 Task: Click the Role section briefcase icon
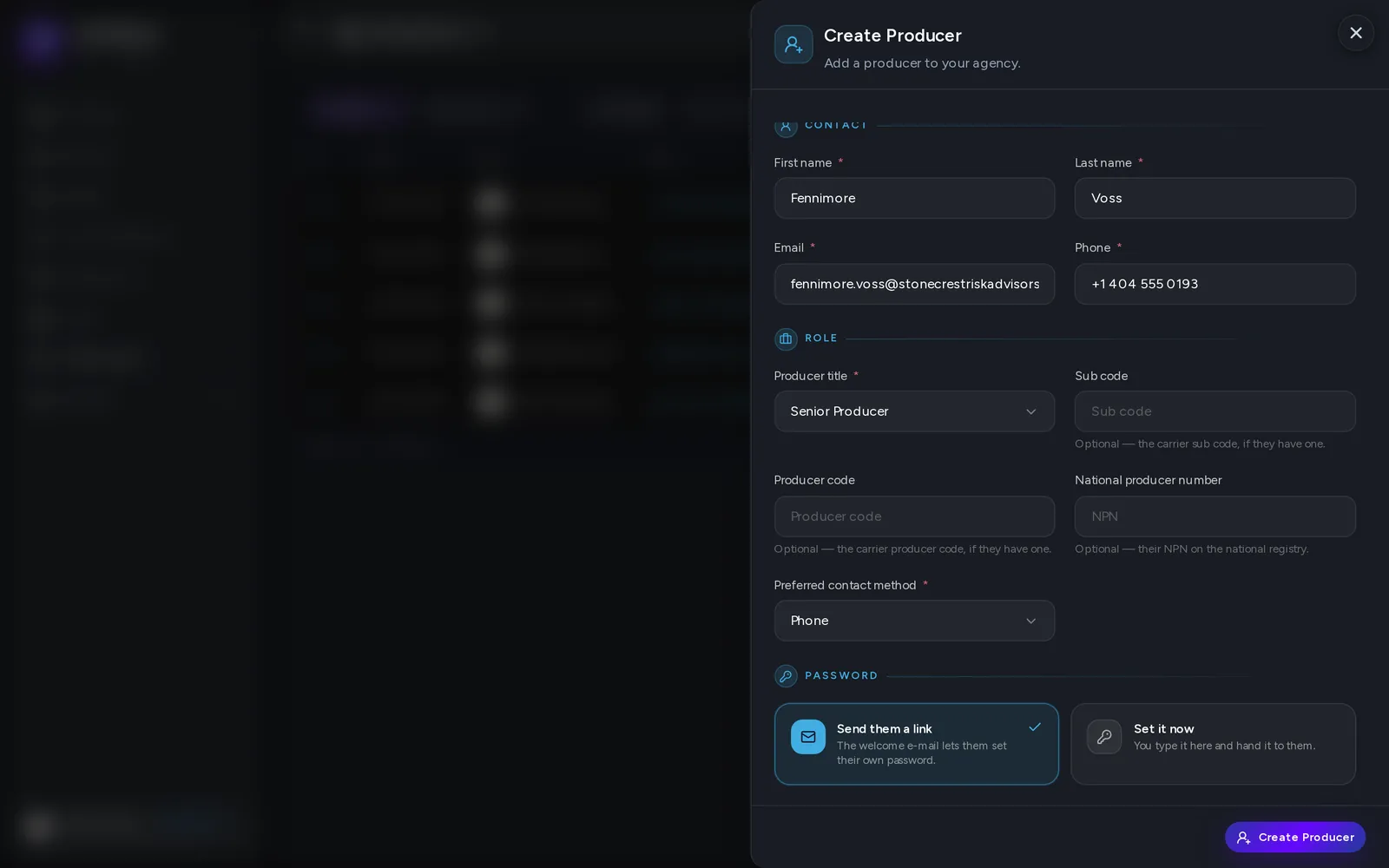786,339
